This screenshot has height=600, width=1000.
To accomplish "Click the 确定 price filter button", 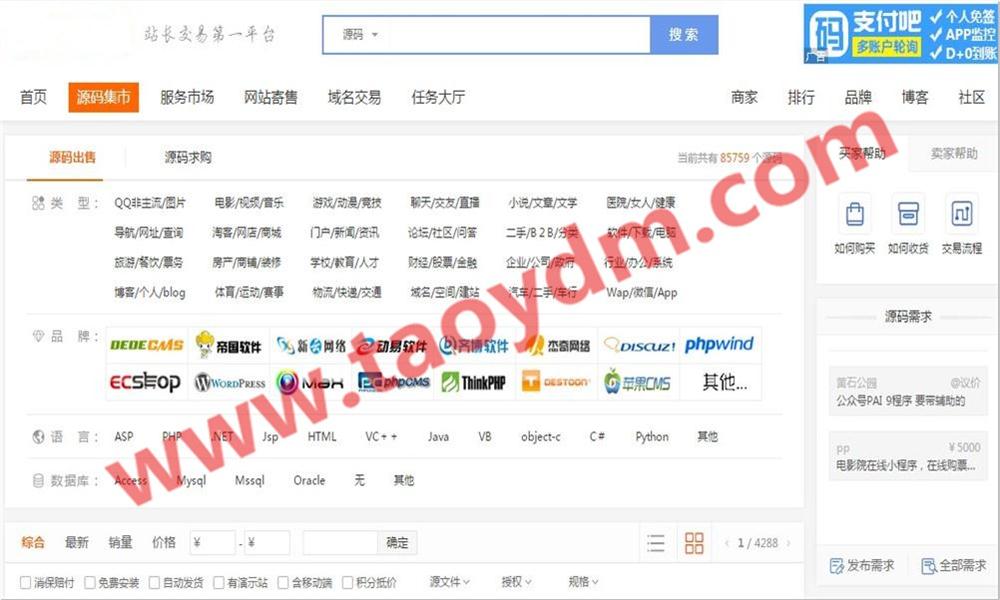I will [397, 543].
